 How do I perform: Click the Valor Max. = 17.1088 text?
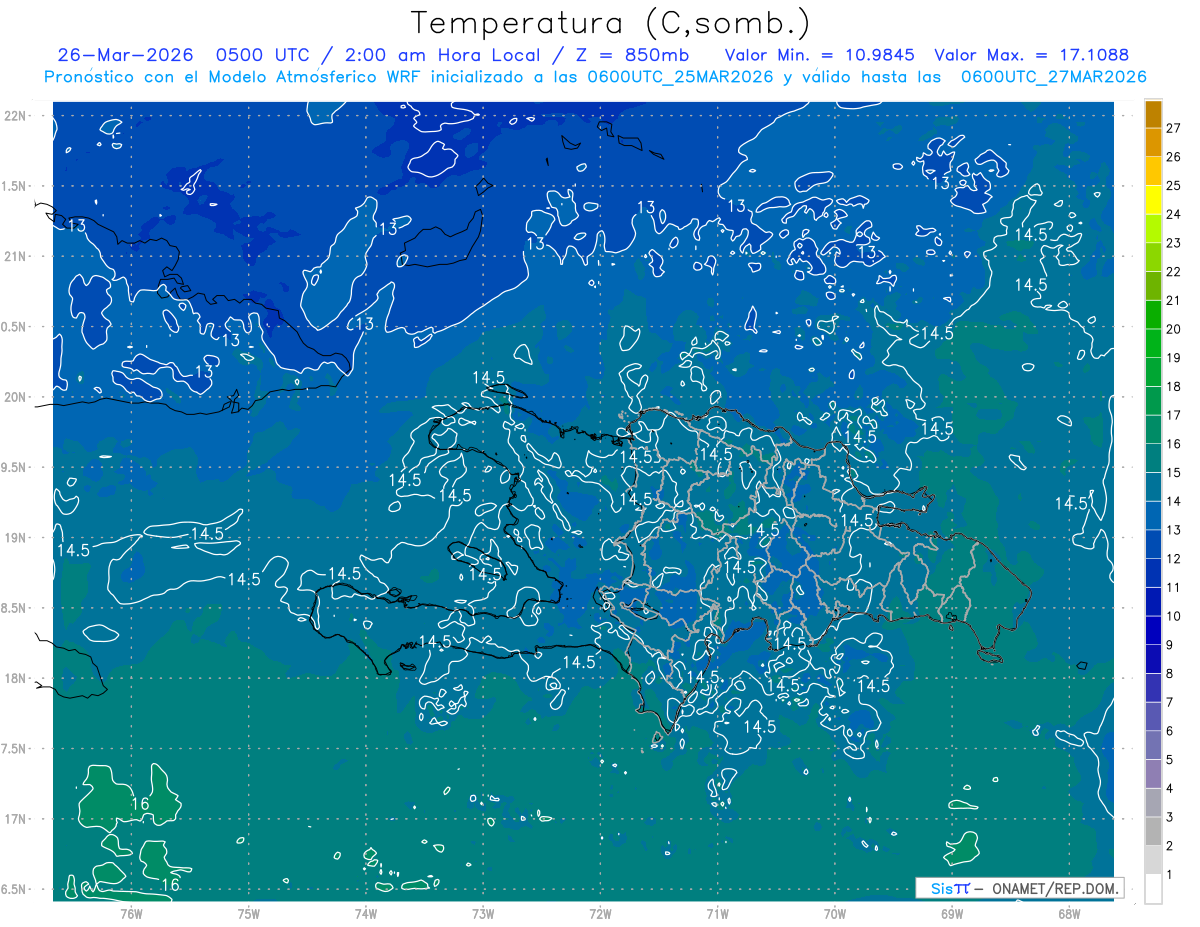pyautogui.click(x=1032, y=55)
